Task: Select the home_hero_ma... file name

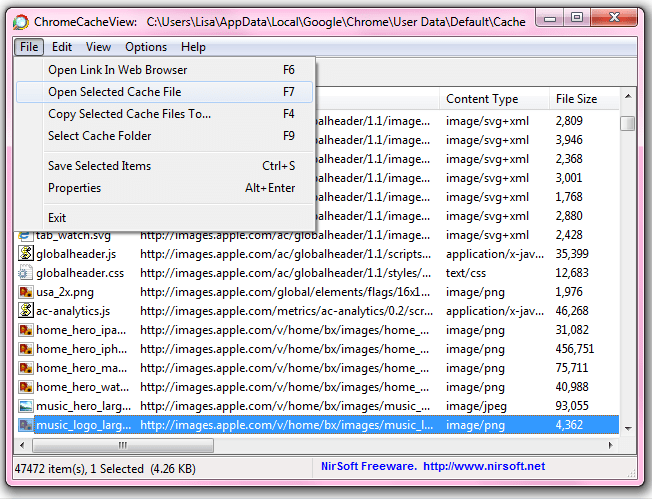Action: click(x=82, y=368)
